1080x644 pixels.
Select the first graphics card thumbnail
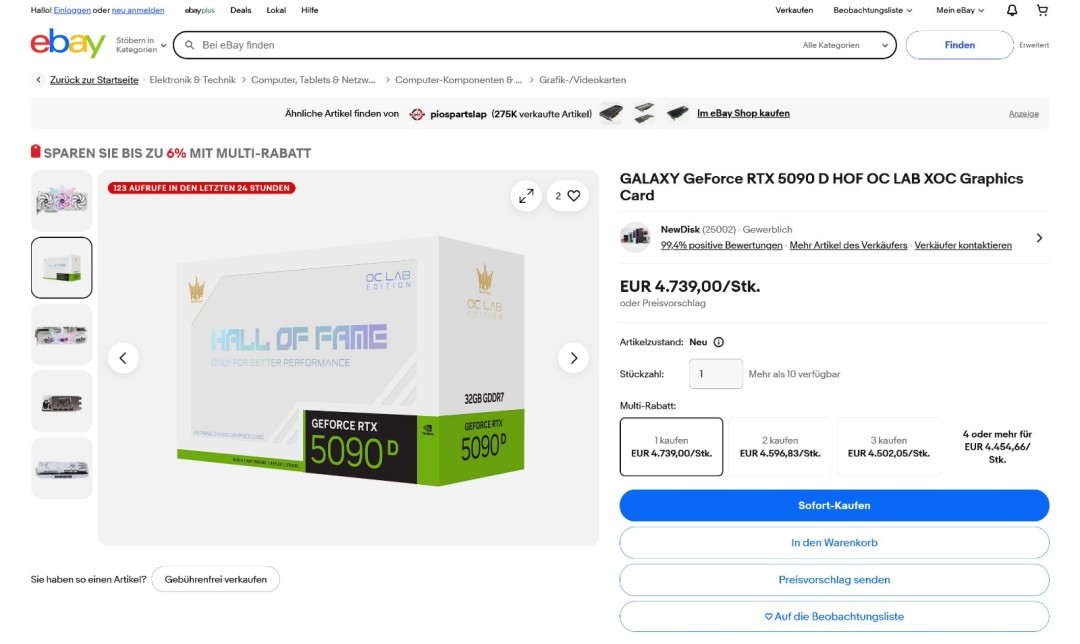point(61,201)
